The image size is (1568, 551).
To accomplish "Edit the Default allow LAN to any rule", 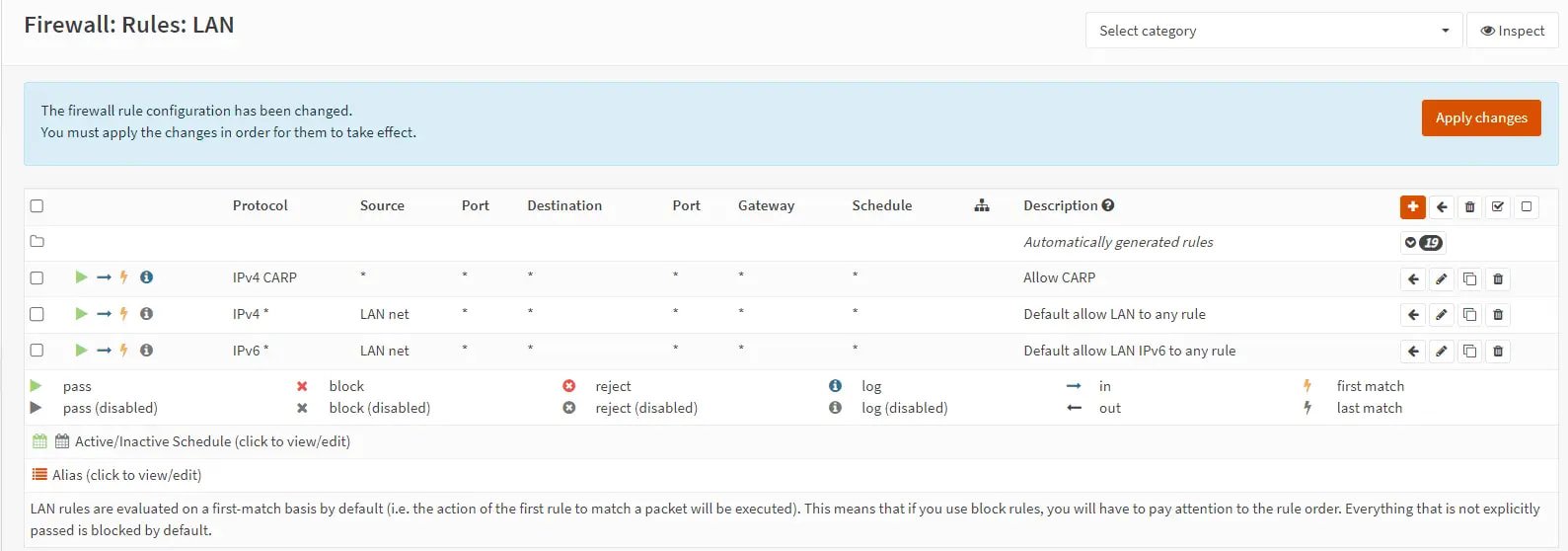I will coord(1442,315).
